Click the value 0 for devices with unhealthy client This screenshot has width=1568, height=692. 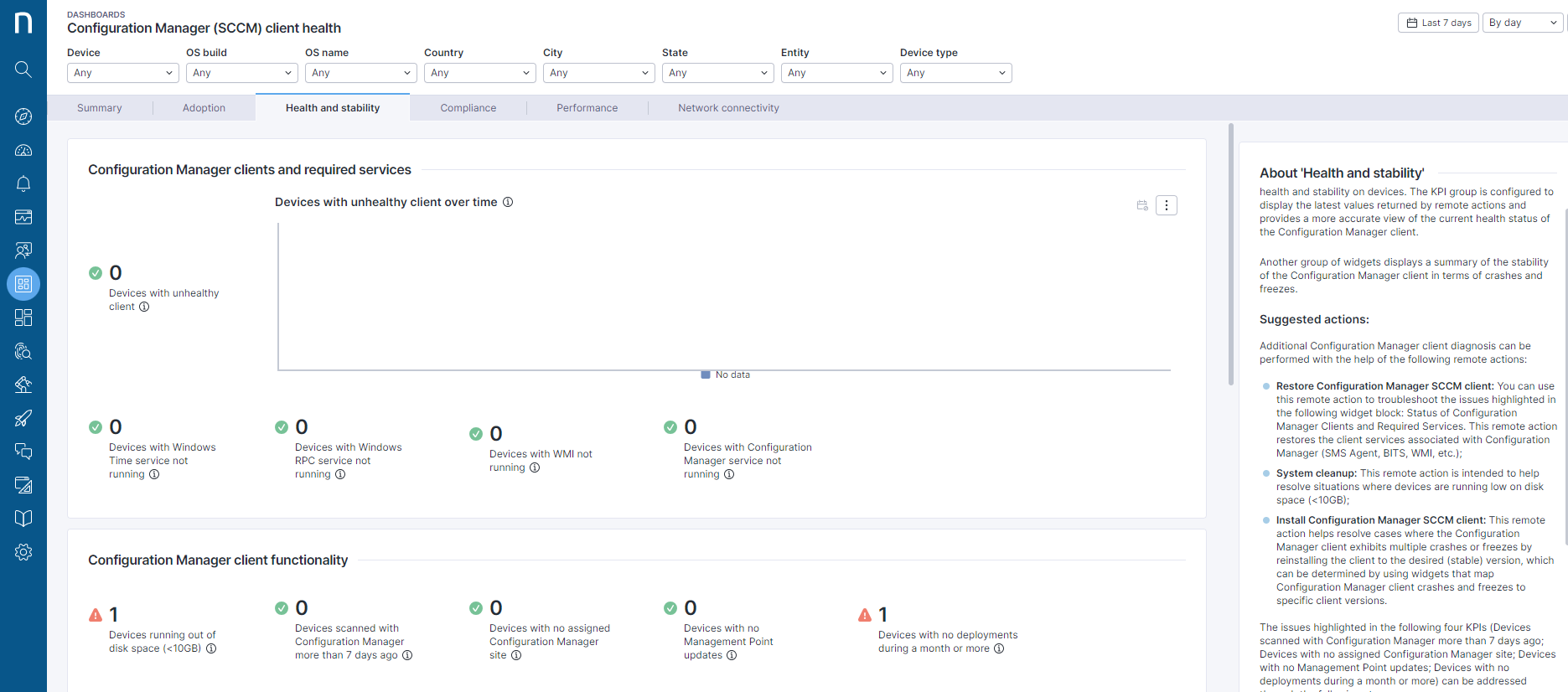click(x=116, y=273)
